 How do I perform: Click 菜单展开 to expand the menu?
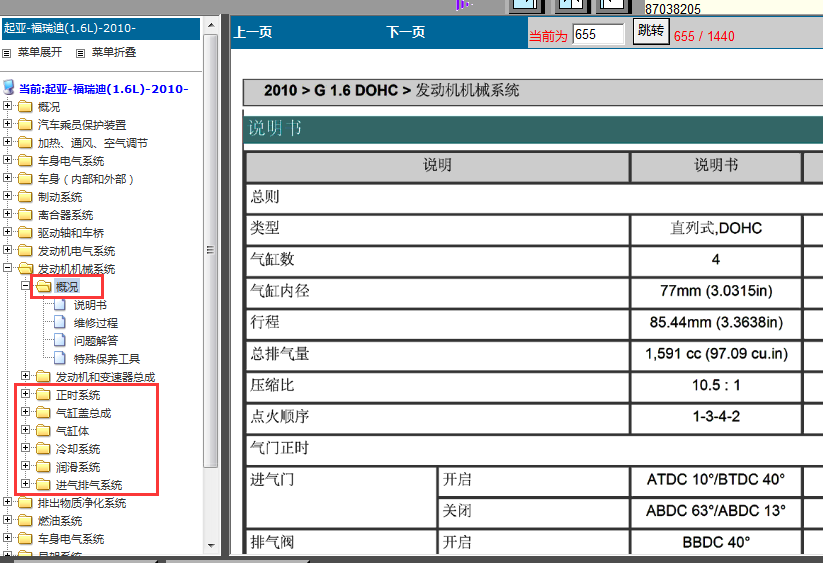pyautogui.click(x=40, y=52)
